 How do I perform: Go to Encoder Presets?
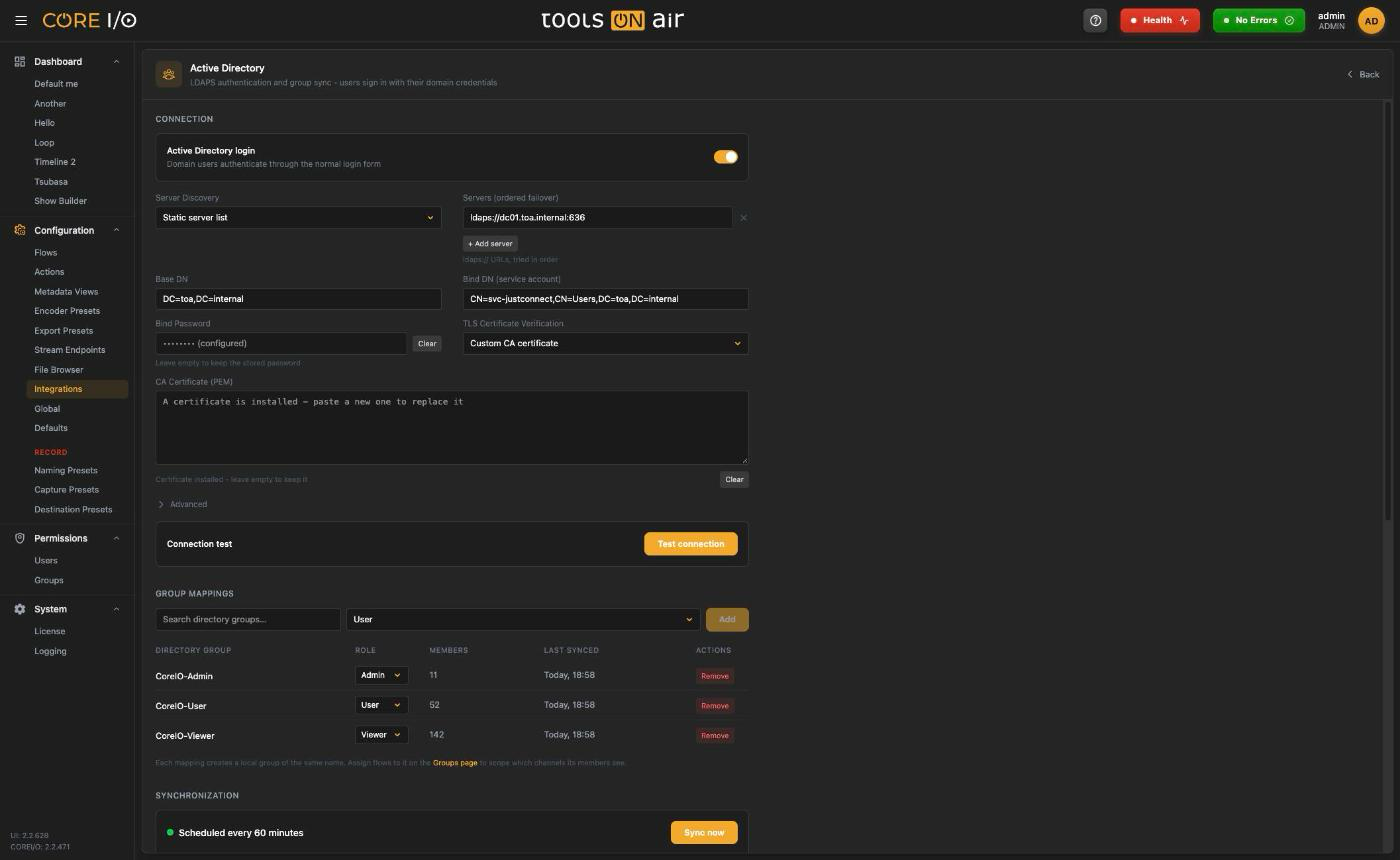pos(67,311)
